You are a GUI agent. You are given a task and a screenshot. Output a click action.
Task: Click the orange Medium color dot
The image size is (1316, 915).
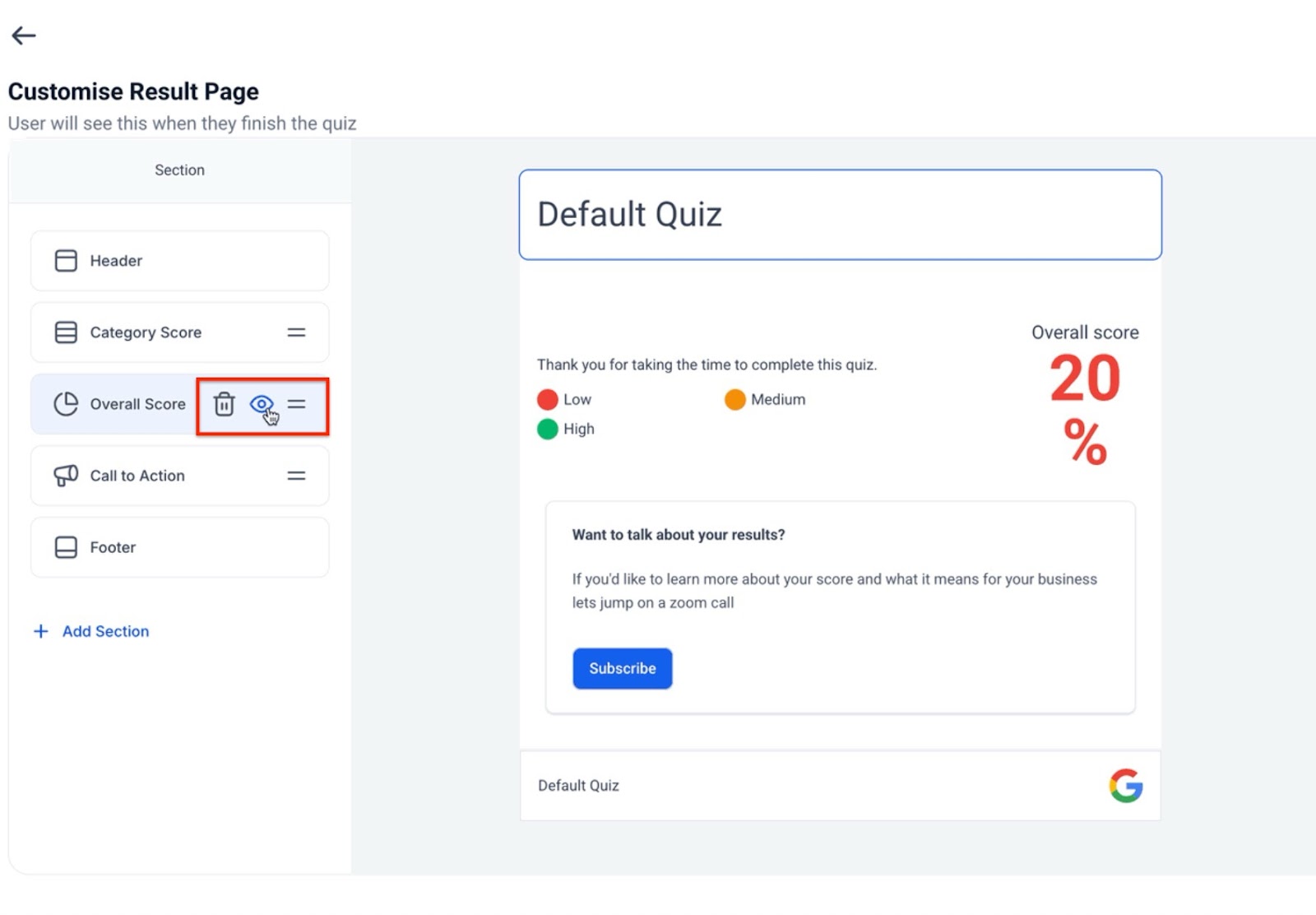tap(734, 400)
